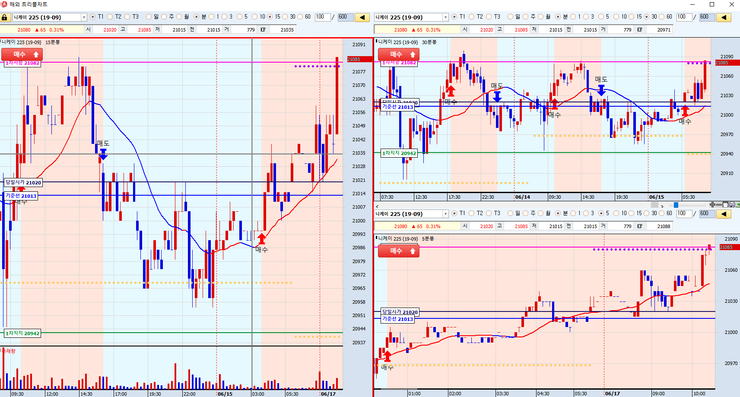Click the 06/17 date marker on the 5-minute chart time axis
740x397 pixels.
(612, 393)
